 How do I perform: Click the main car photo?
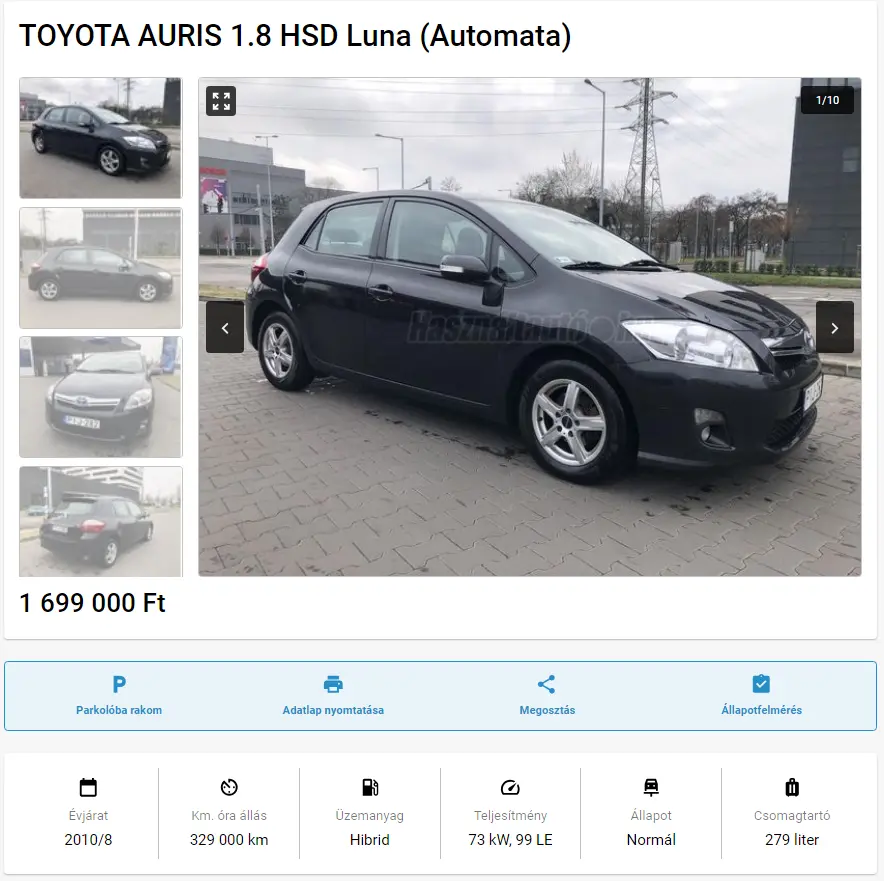(x=530, y=327)
